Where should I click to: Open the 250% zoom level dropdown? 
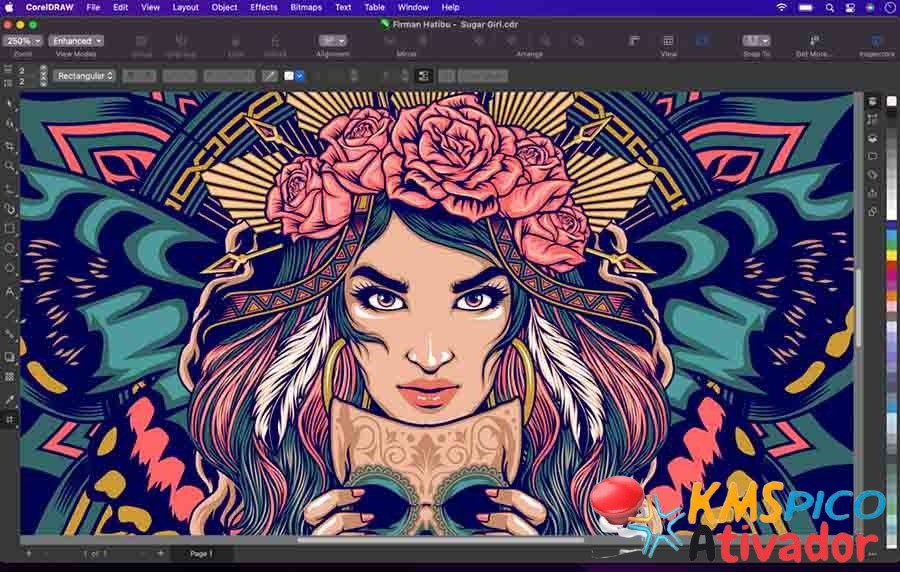23,41
